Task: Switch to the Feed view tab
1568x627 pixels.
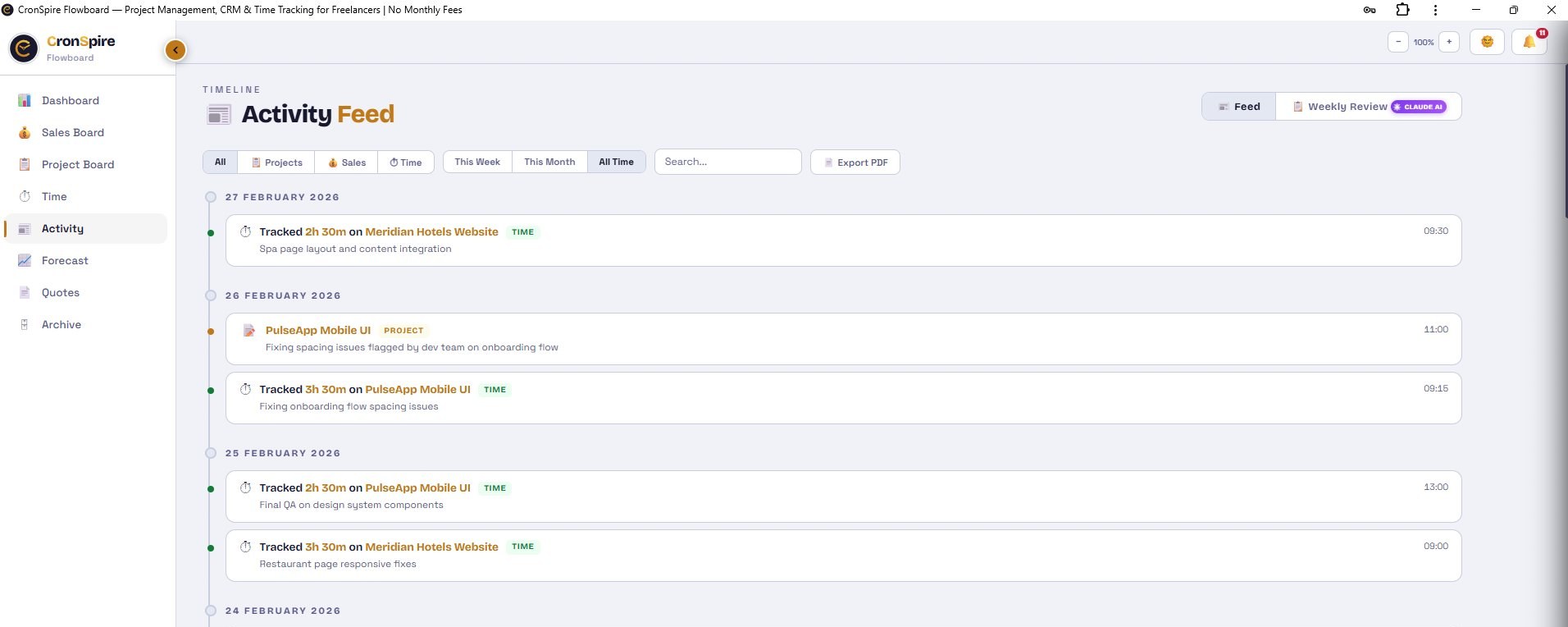Action: (1239, 107)
